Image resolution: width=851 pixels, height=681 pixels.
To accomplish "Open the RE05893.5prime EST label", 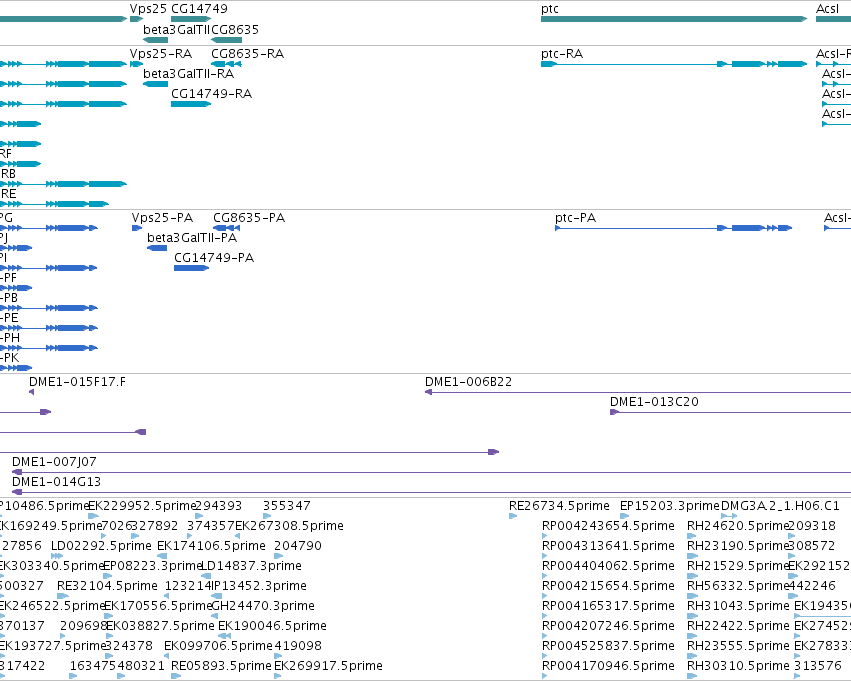I will [221, 666].
